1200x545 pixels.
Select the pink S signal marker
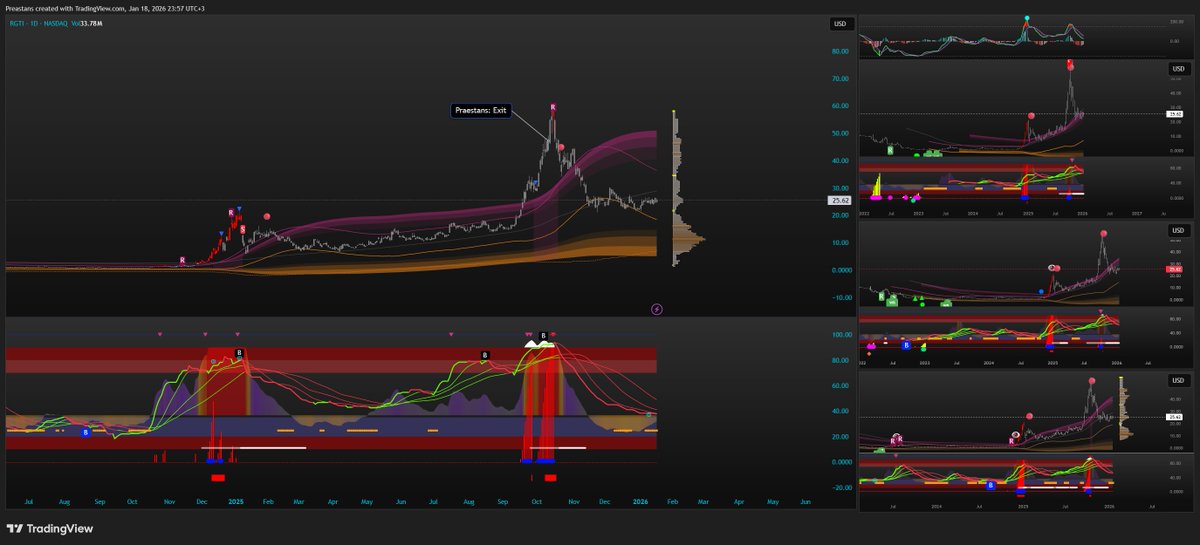coord(242,230)
